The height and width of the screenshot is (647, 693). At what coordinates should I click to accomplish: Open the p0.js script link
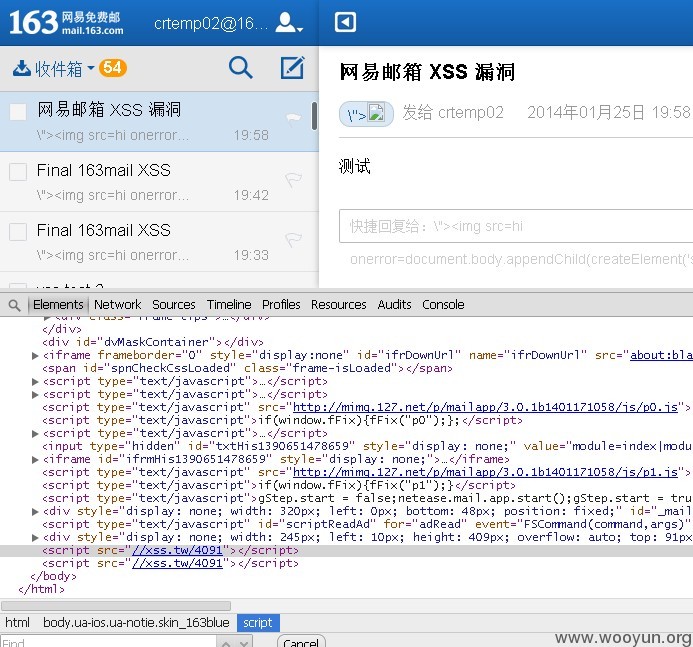point(485,407)
